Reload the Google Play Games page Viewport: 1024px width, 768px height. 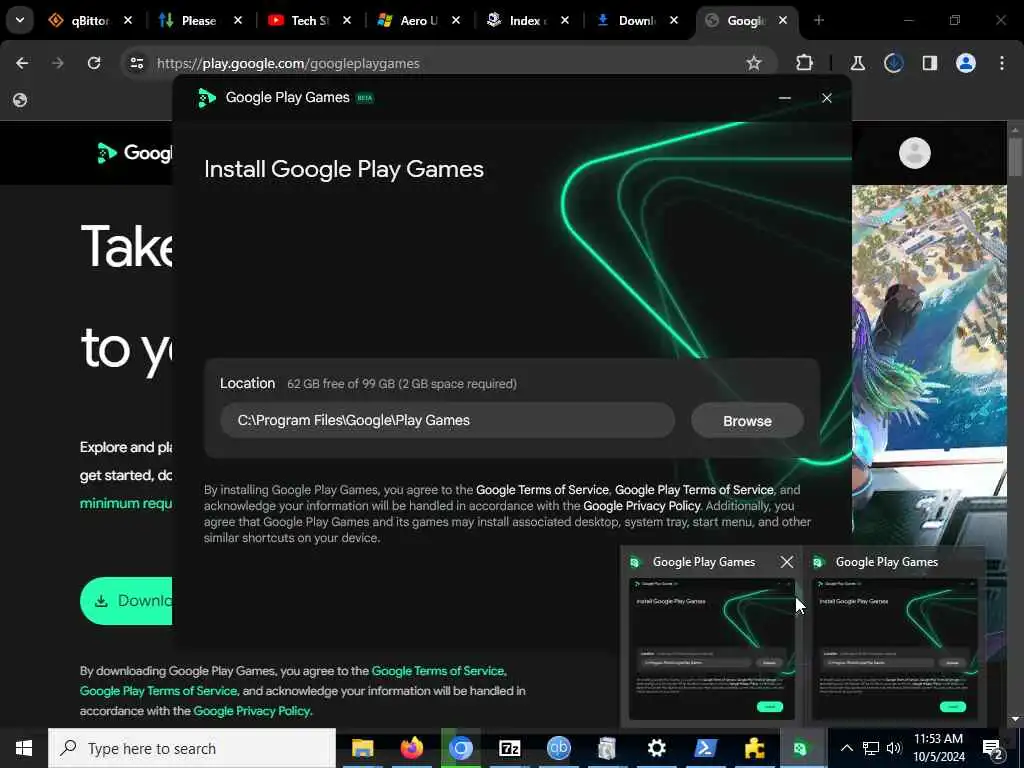click(94, 63)
